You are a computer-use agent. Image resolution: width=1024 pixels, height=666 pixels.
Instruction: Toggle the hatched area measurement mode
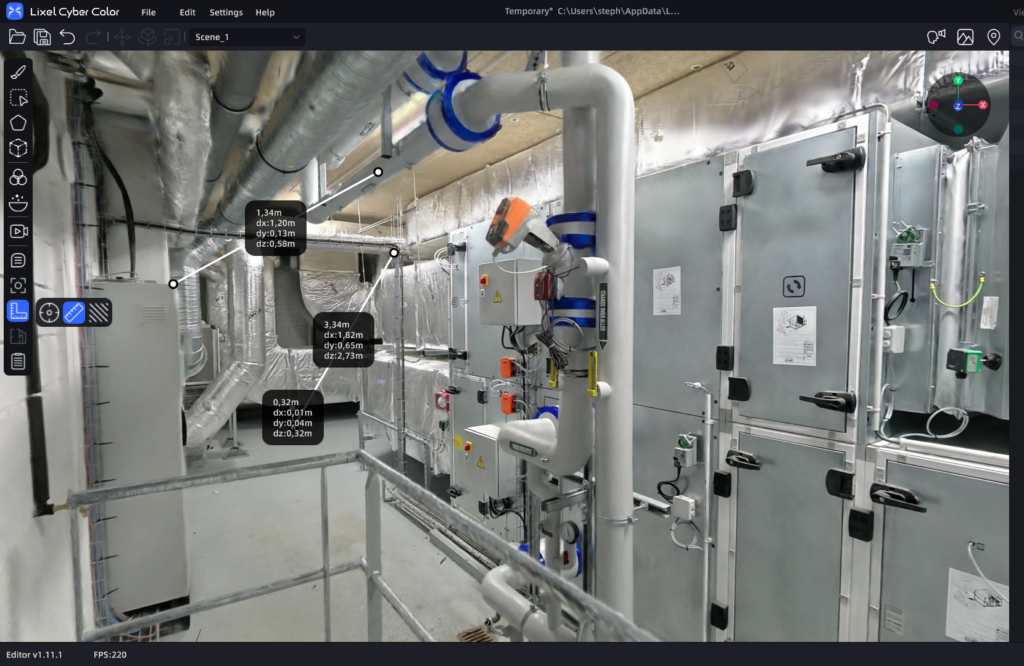98,313
